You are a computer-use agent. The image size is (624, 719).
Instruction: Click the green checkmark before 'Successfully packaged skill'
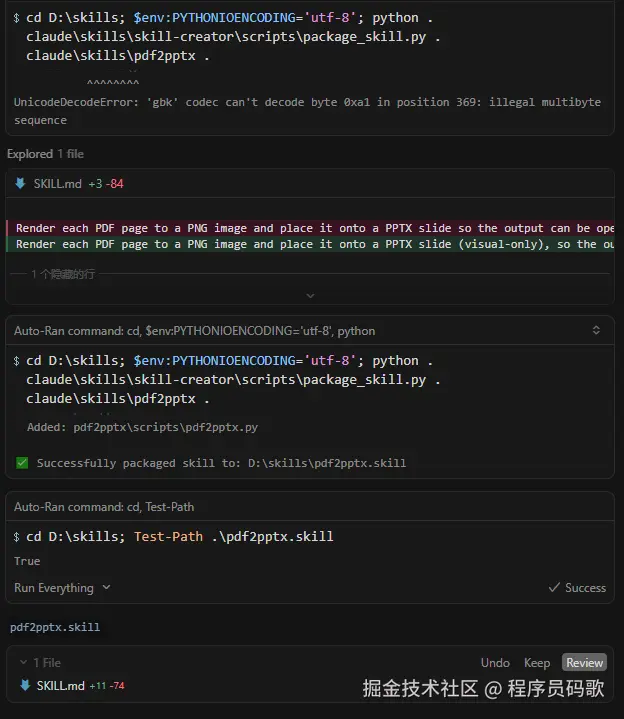(22, 463)
